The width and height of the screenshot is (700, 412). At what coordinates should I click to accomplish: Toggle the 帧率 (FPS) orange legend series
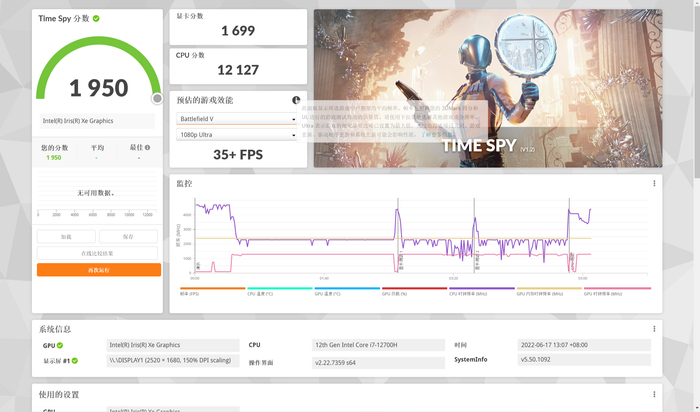(212, 291)
